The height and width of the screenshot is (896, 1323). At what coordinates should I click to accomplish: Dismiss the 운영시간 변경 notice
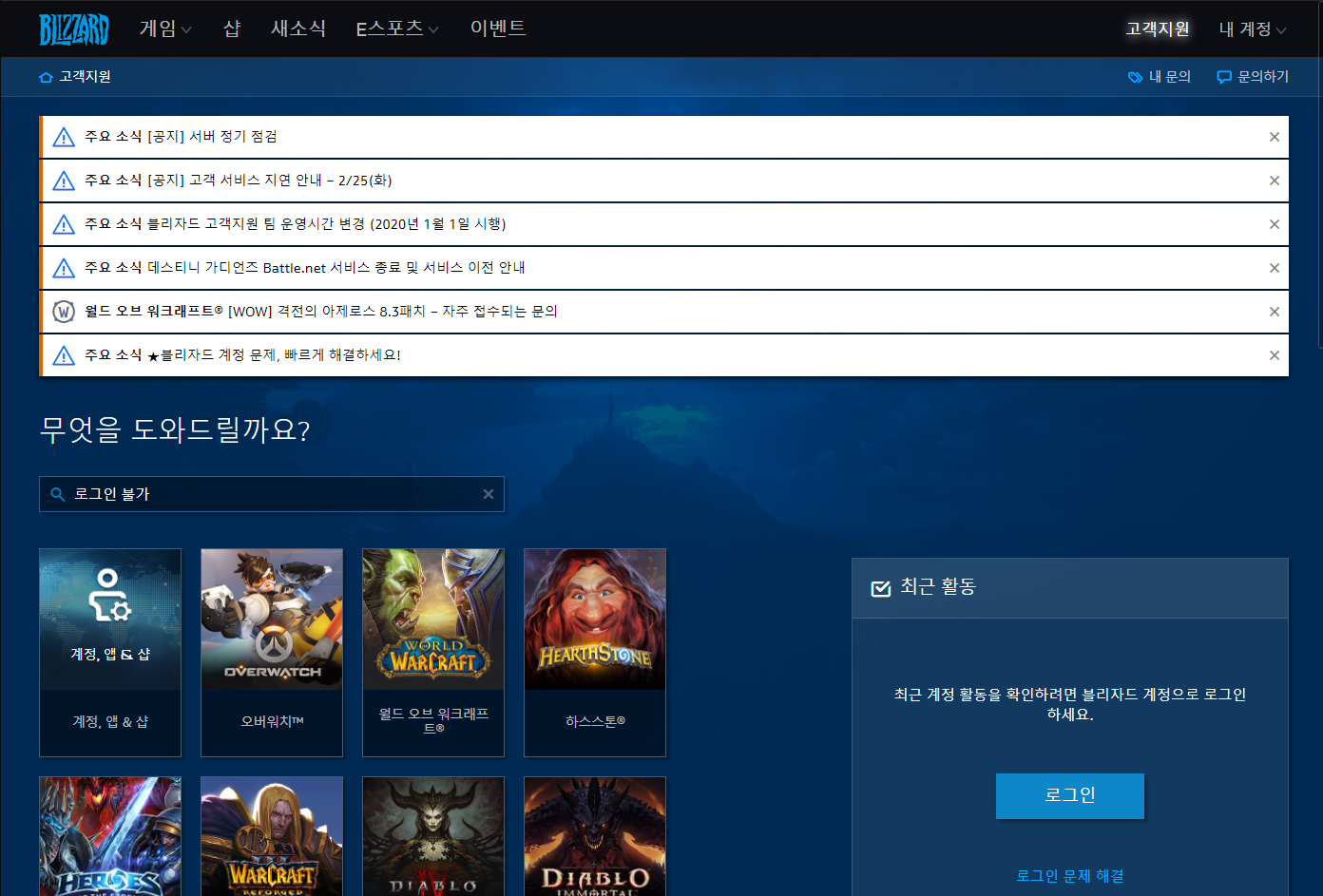pyautogui.click(x=1275, y=224)
